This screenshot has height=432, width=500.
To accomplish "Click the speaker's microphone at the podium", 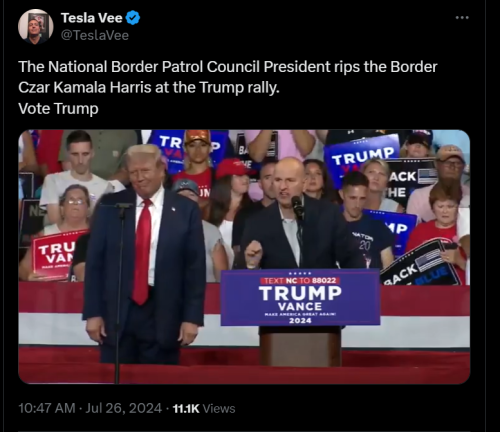I will 297,206.
